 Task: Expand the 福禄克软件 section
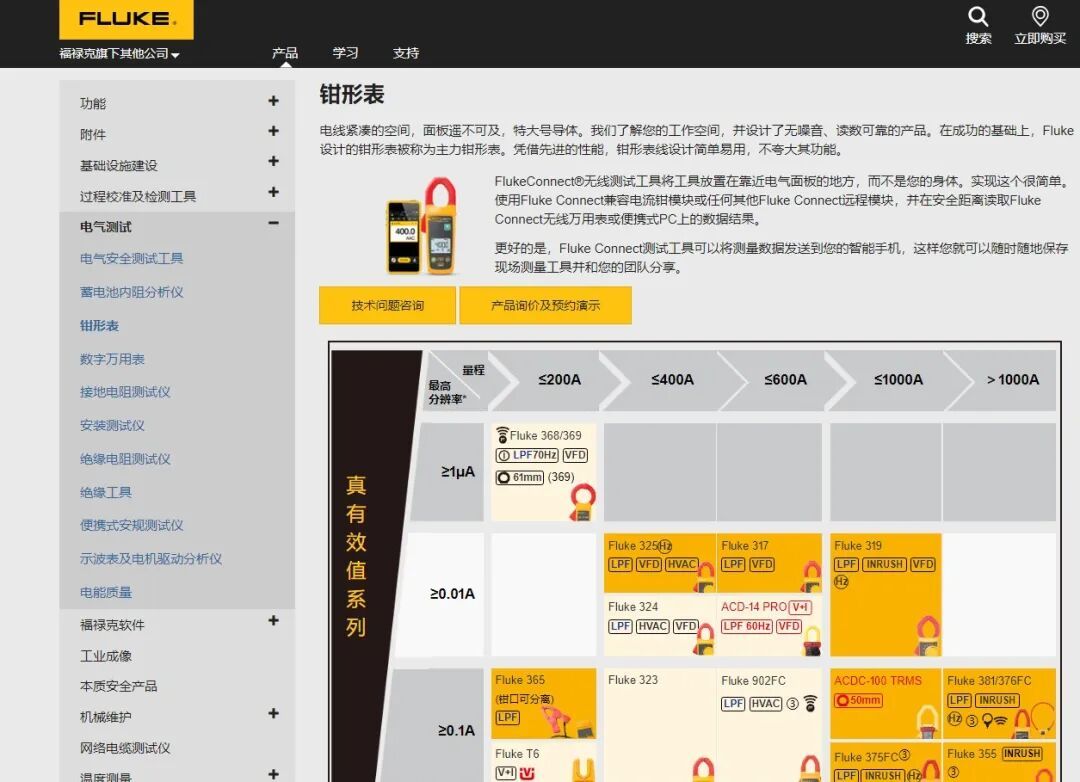click(273, 621)
